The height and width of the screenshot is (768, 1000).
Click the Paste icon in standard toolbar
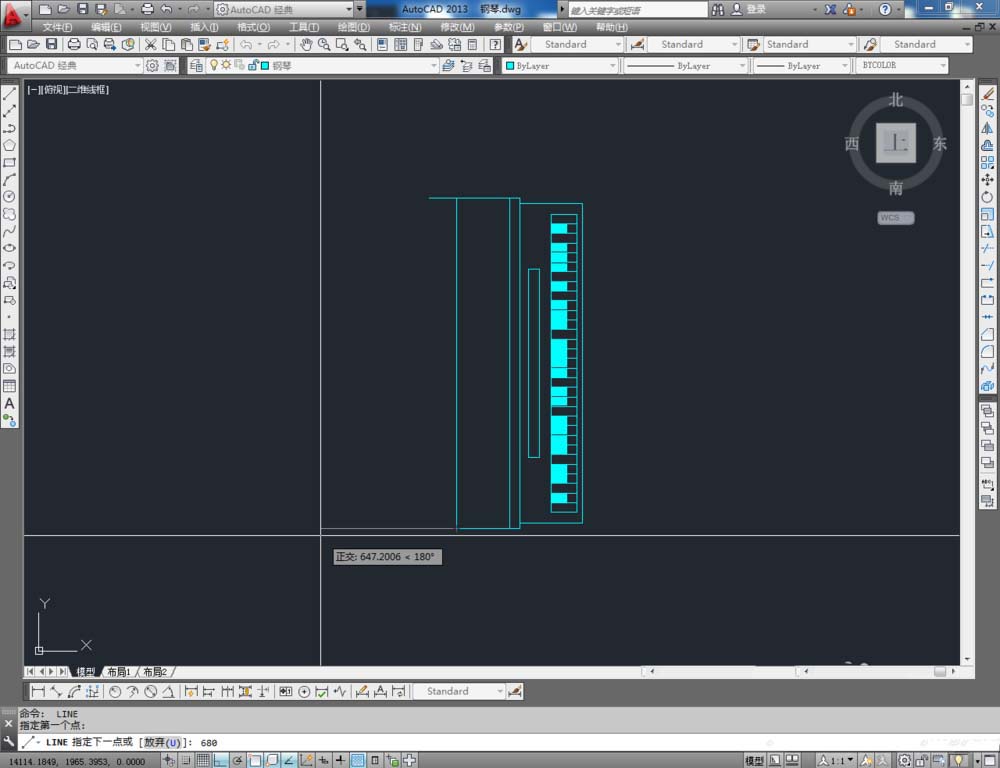tap(186, 44)
